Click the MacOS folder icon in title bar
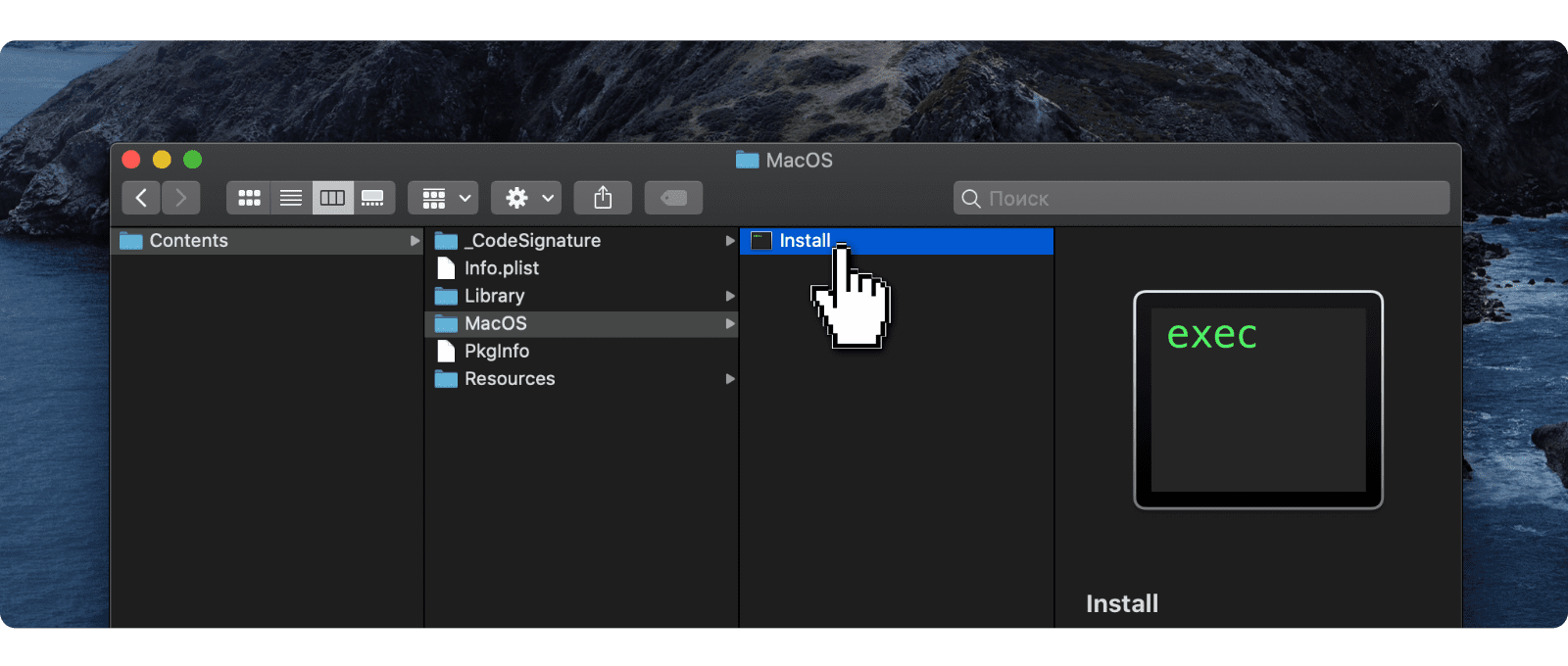 click(747, 161)
